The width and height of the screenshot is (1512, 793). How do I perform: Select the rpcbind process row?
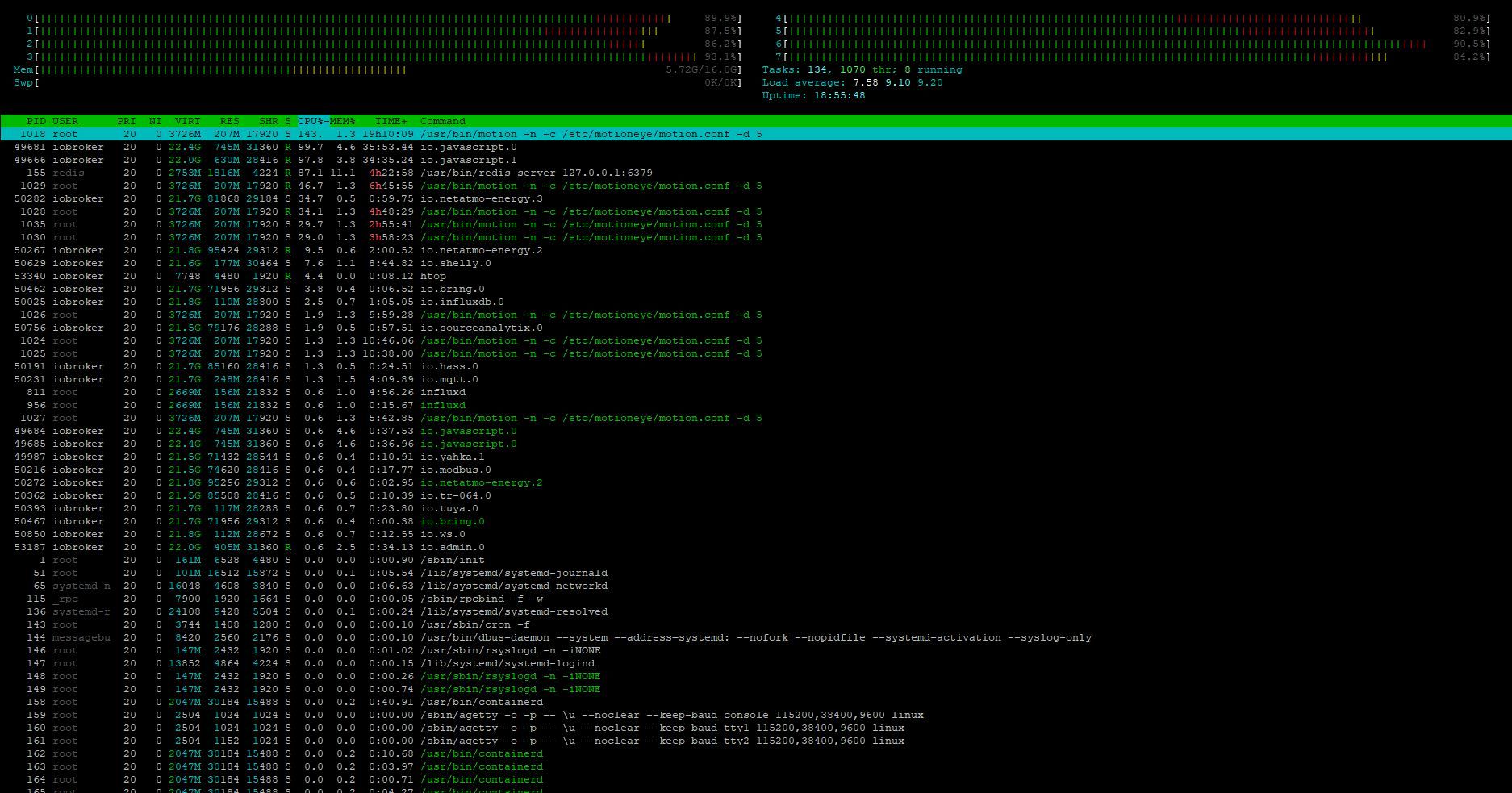tap(756, 599)
